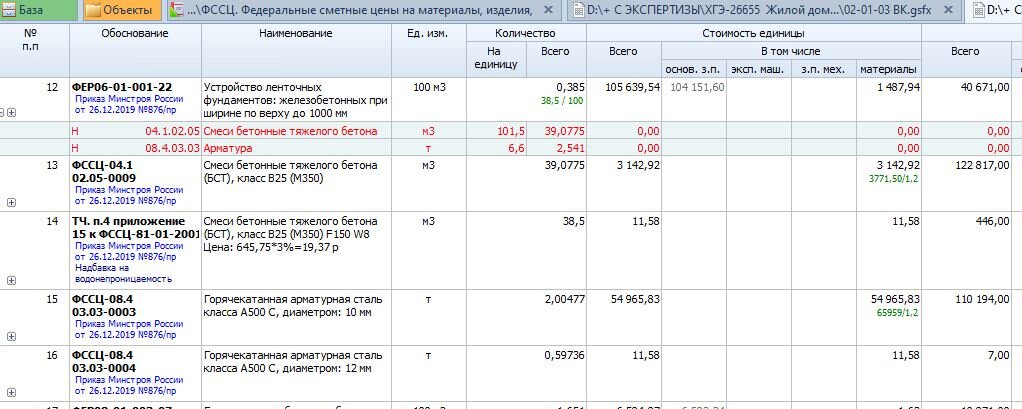Click formula 38,5 / 100 under quantity
The width and height of the screenshot is (1022, 409).
[563, 101]
